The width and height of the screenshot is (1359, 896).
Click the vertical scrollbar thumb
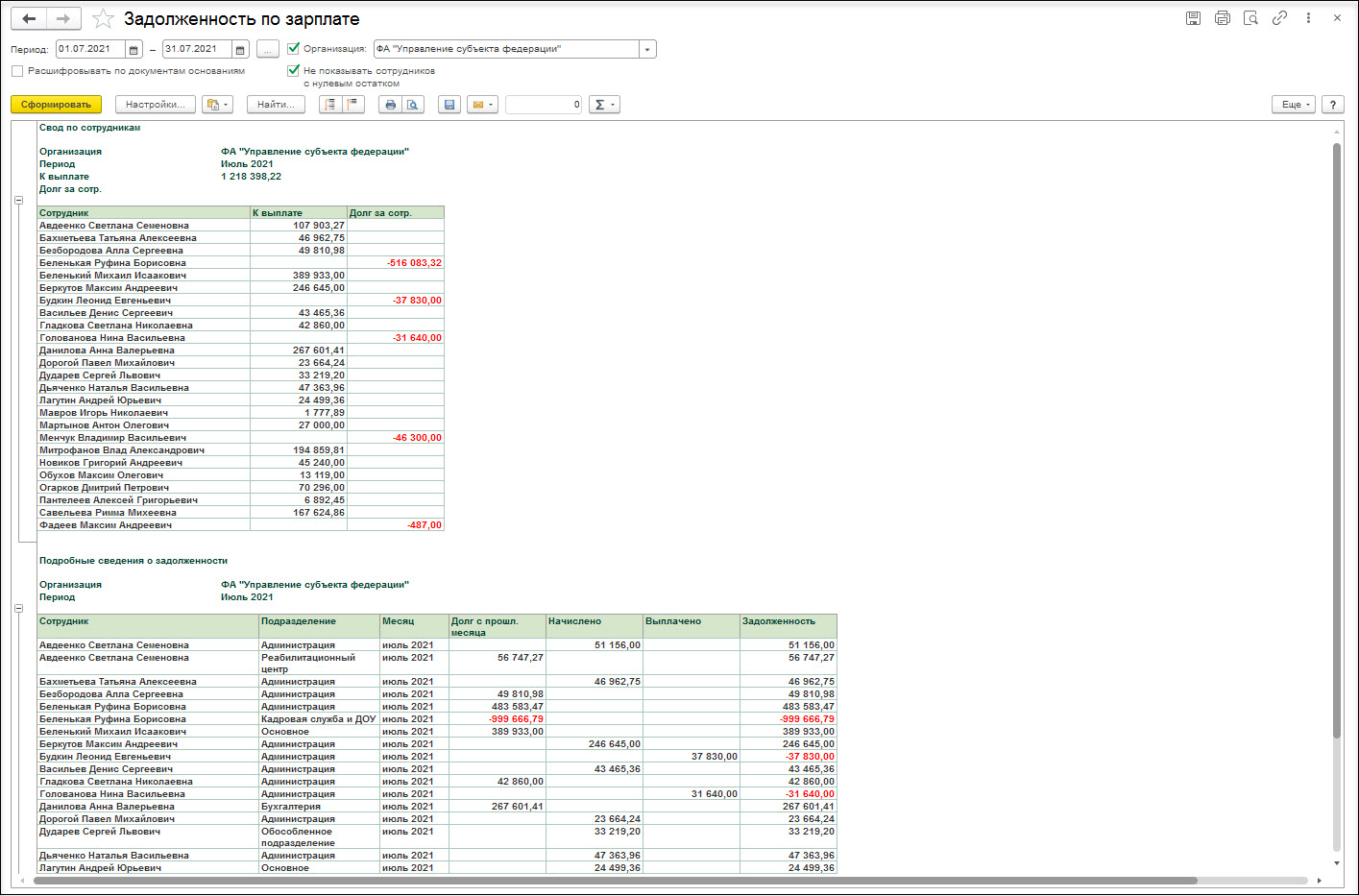1336,440
